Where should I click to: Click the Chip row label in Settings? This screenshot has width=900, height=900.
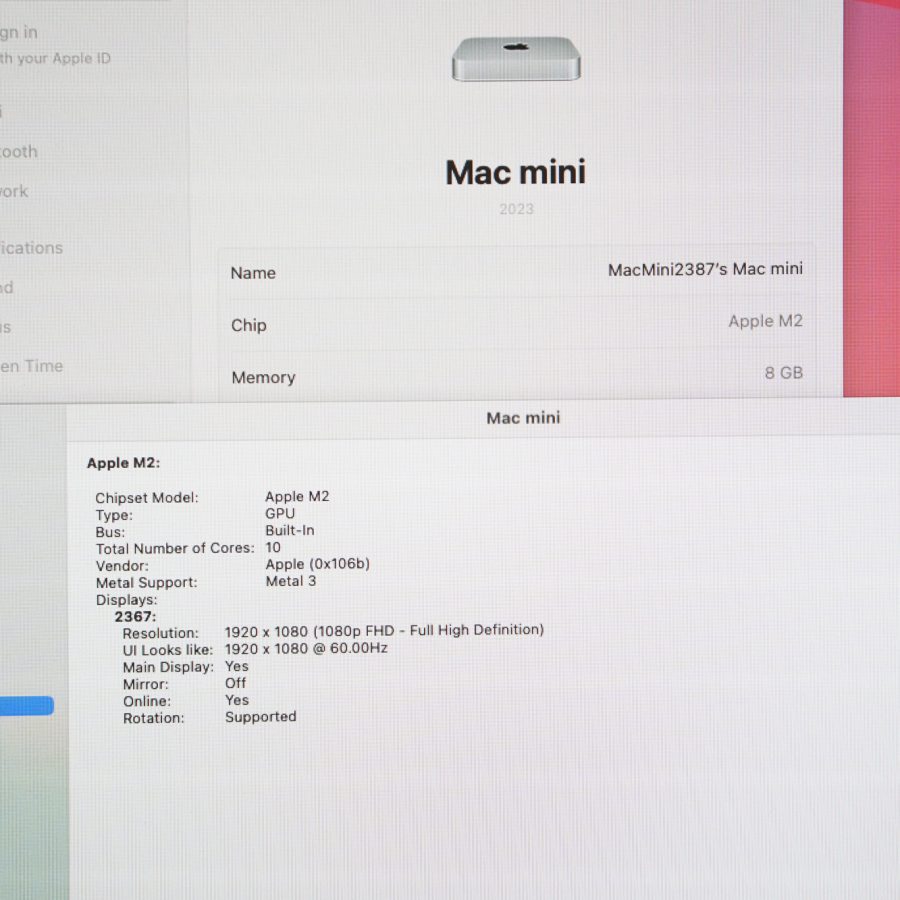[x=249, y=325]
